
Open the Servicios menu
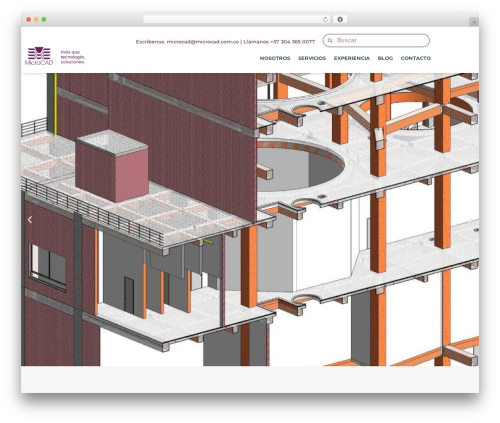point(312,58)
